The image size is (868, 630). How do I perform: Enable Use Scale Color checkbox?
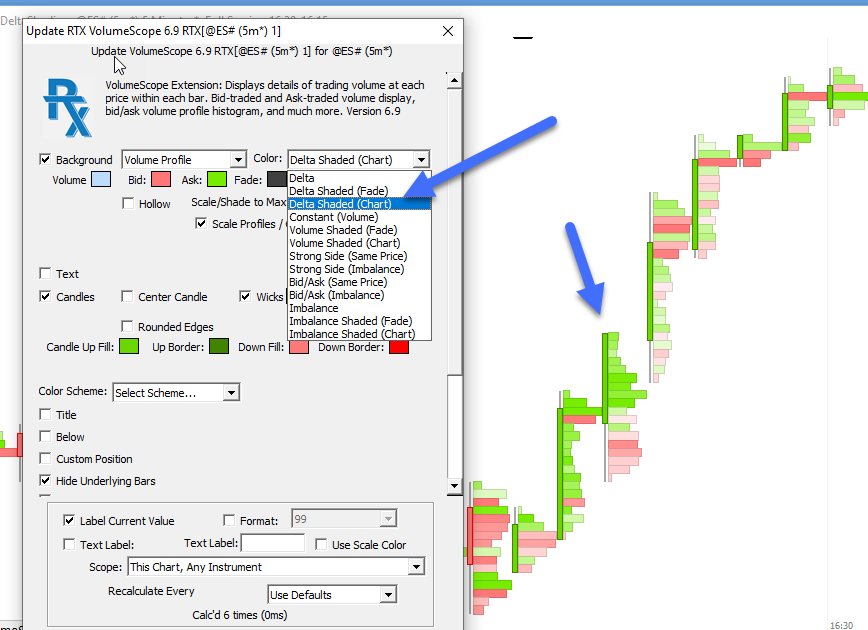tap(321, 544)
